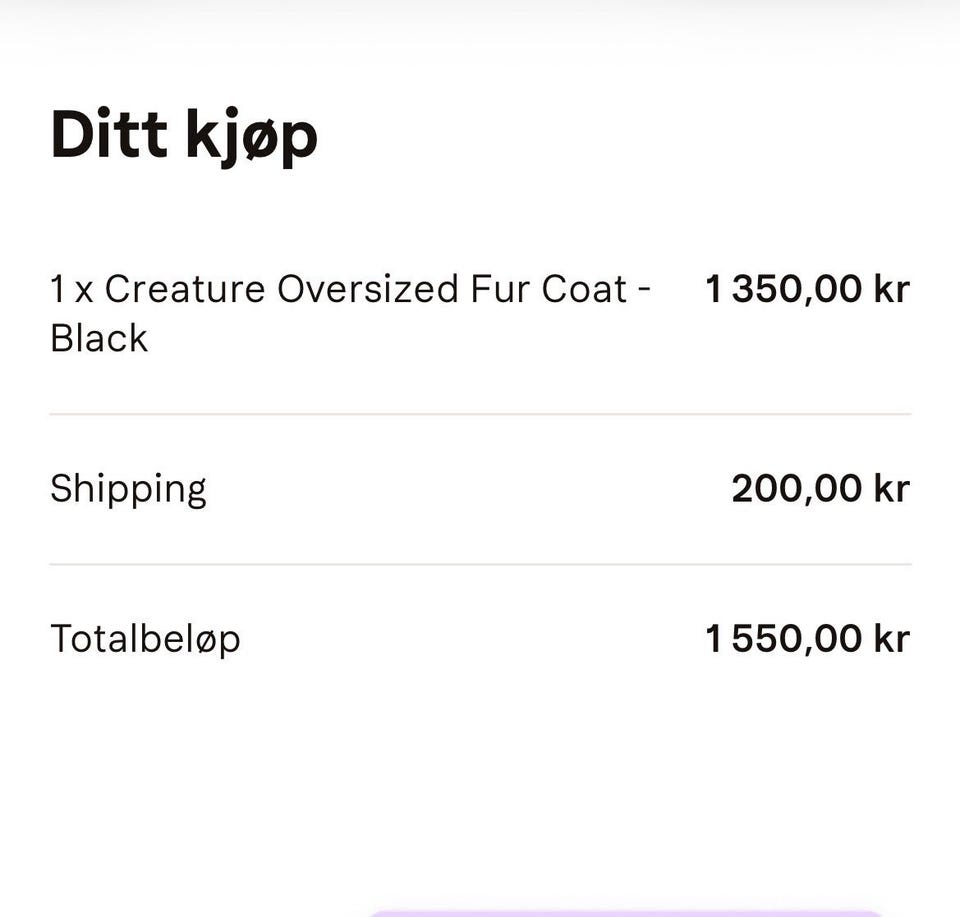Select the Creature Oversized Fur Coat item name
The width and height of the screenshot is (960, 917).
tap(350, 313)
